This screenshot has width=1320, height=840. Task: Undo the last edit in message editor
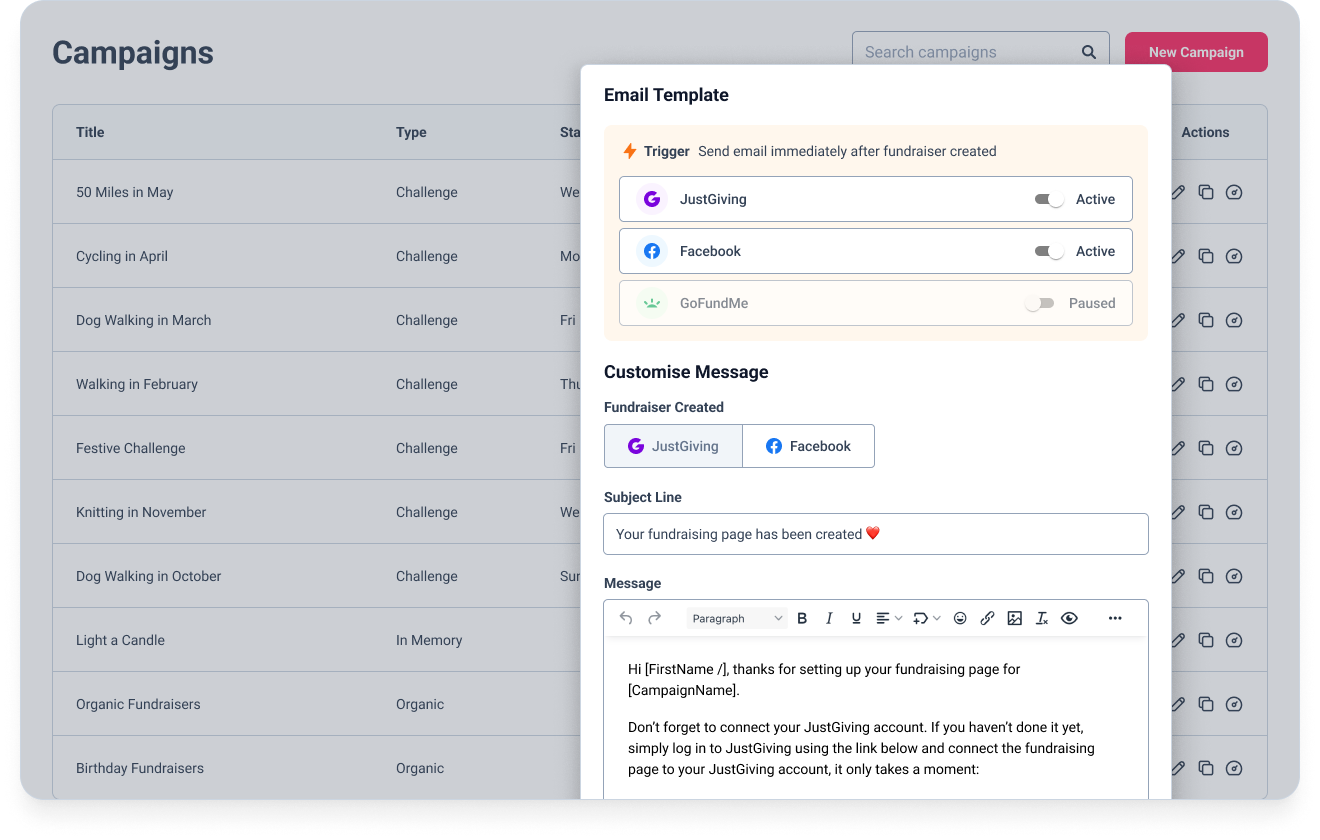click(626, 618)
